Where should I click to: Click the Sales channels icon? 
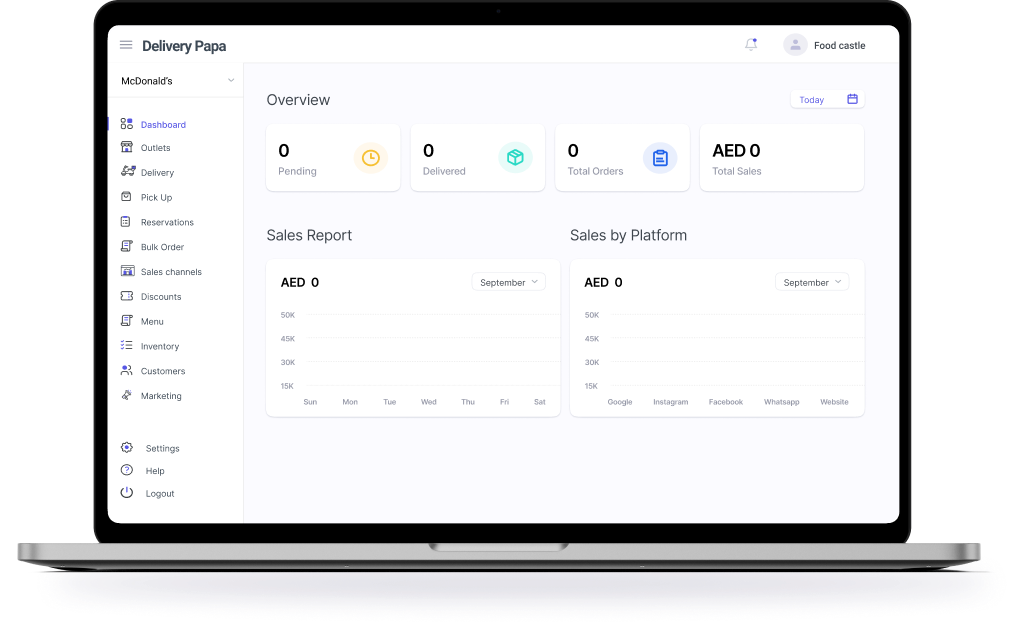pos(128,271)
